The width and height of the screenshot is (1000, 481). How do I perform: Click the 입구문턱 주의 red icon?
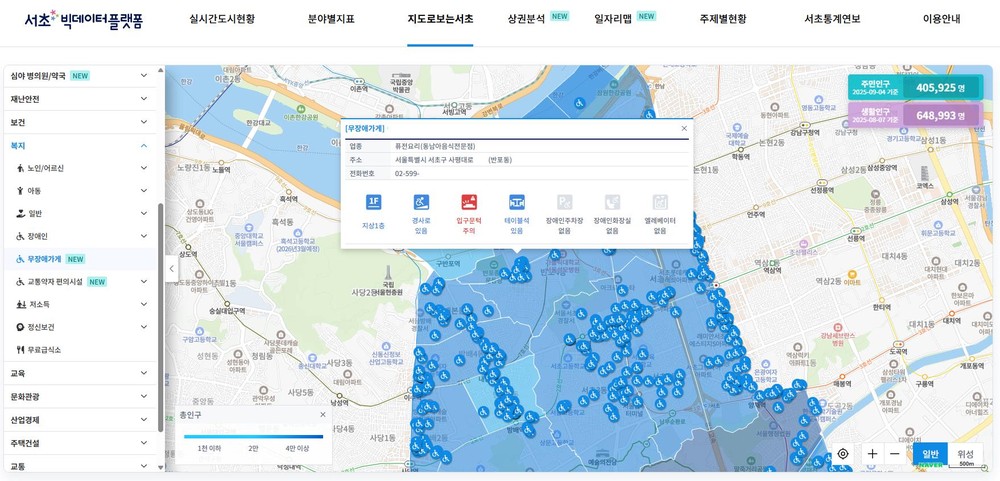[x=469, y=202]
